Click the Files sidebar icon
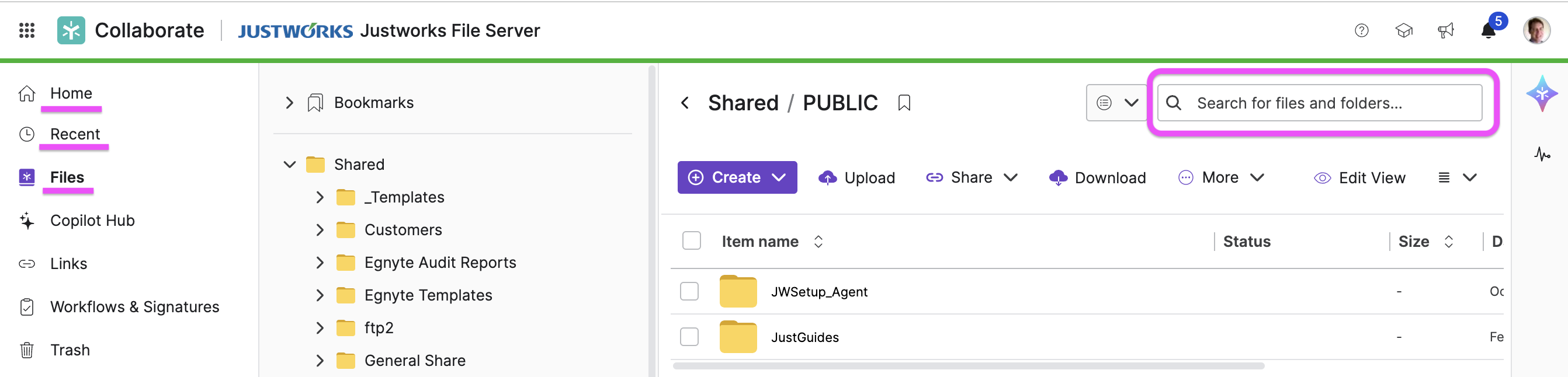Viewport: 1568px width, 377px height. [27, 177]
